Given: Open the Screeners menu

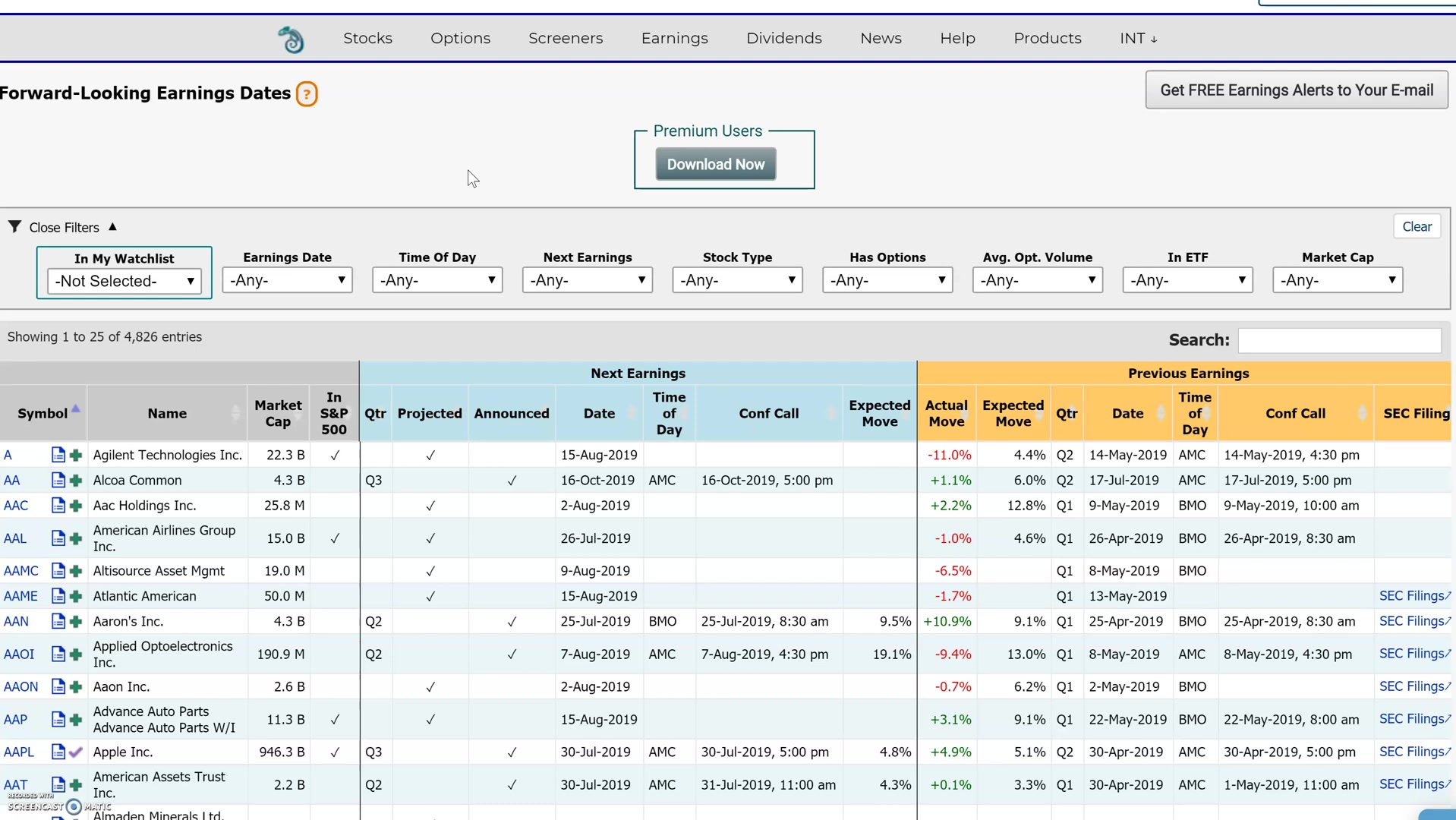Looking at the screenshot, I should pyautogui.click(x=566, y=38).
